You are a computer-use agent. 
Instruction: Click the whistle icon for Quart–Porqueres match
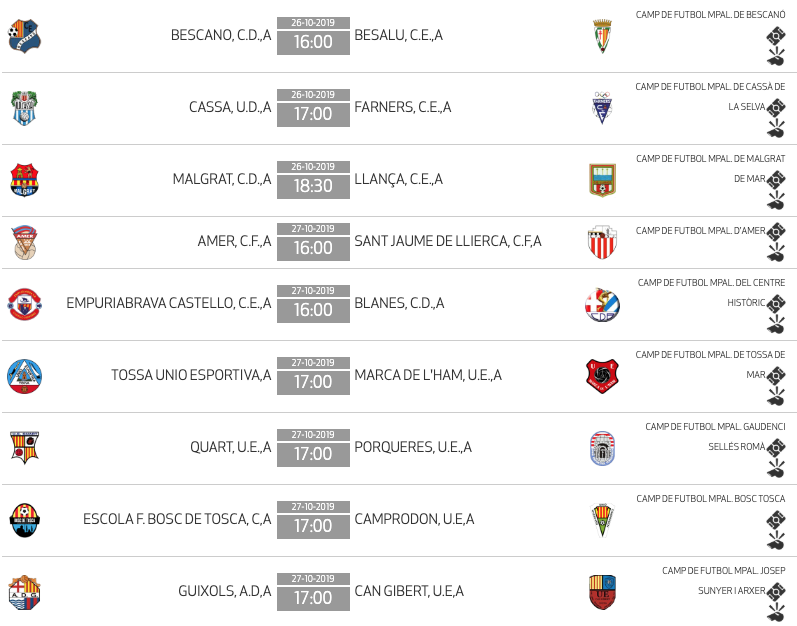pos(775,467)
